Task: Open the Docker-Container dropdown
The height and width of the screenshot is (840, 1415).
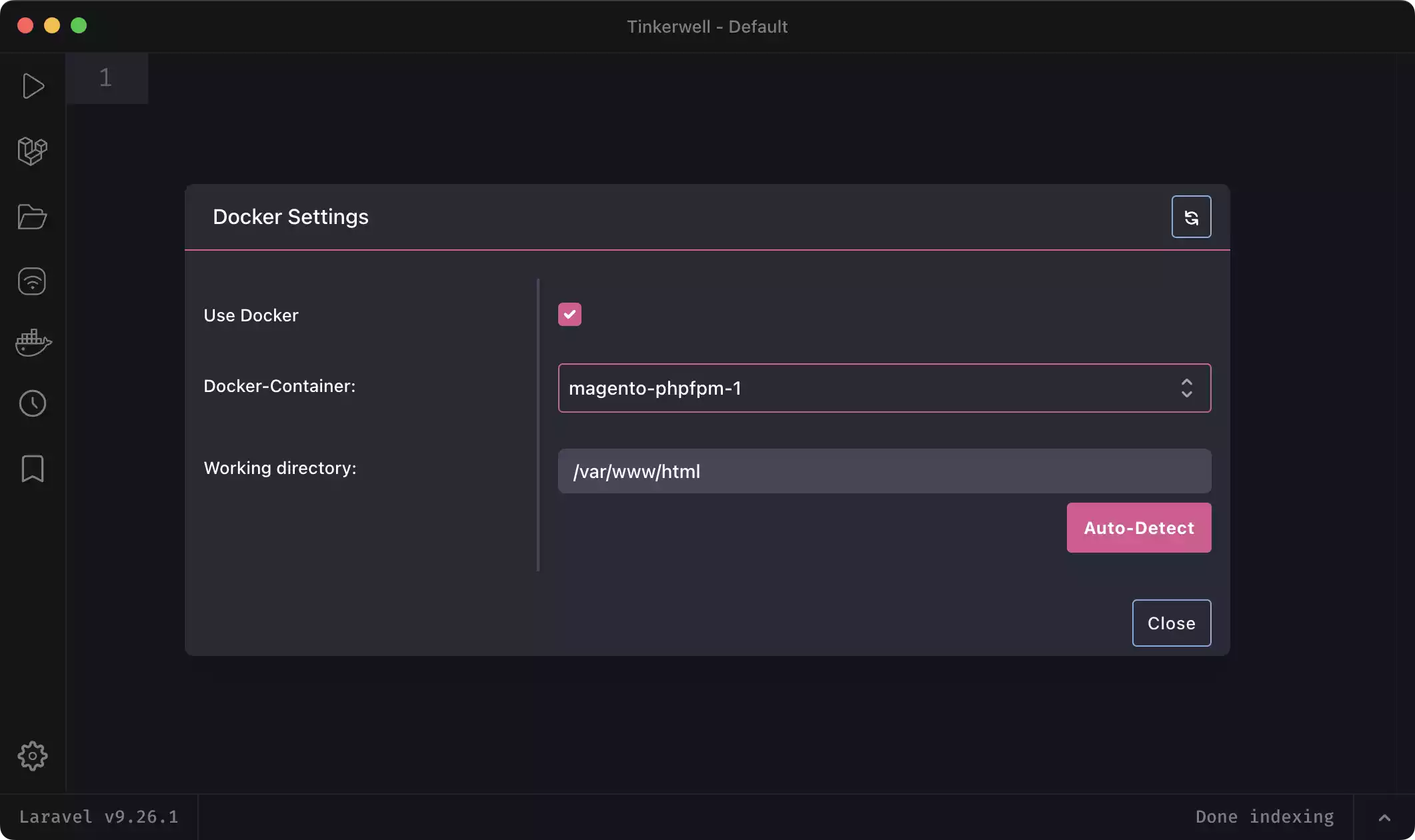Action: click(867, 388)
